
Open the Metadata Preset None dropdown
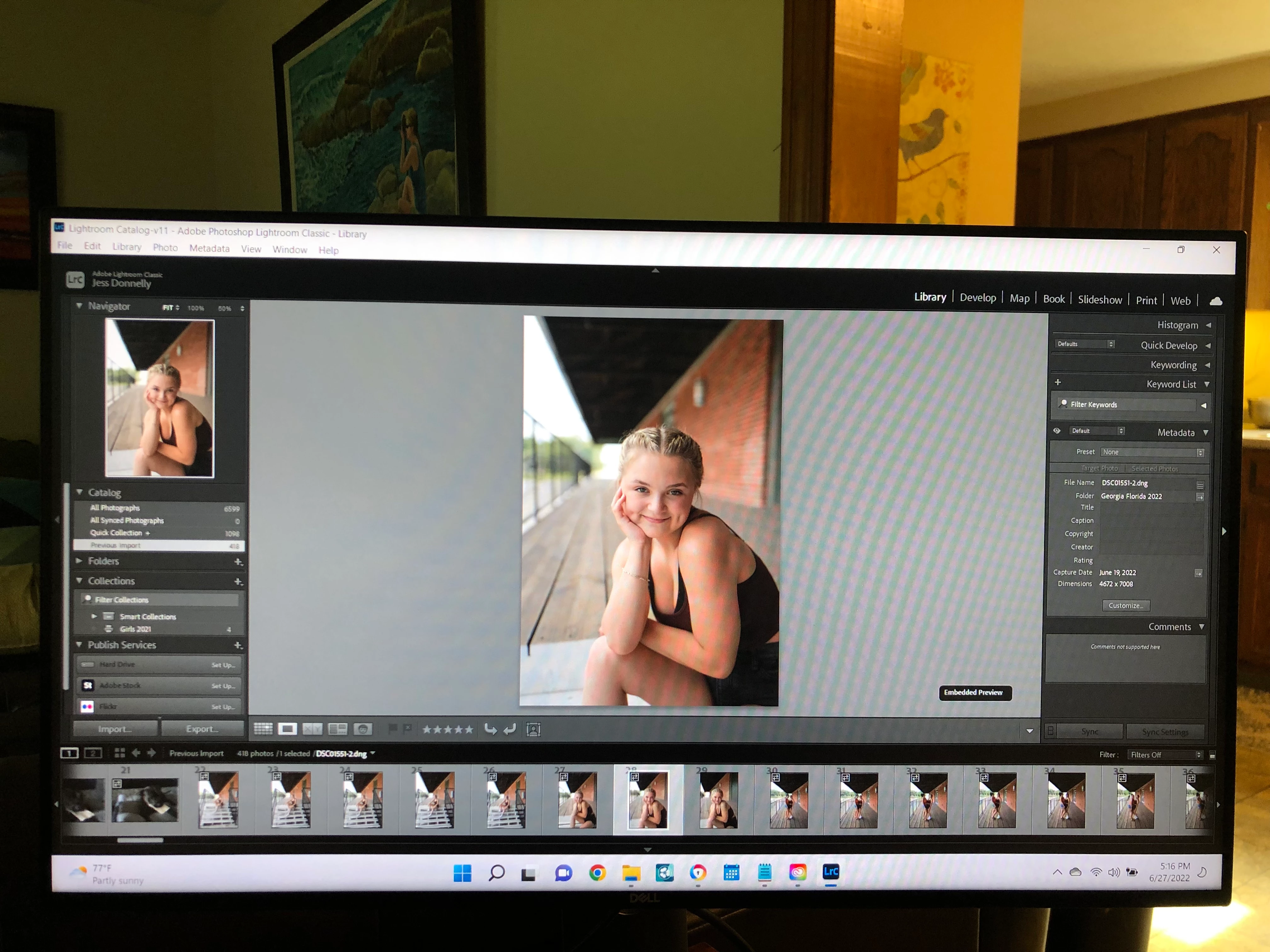tap(1152, 452)
